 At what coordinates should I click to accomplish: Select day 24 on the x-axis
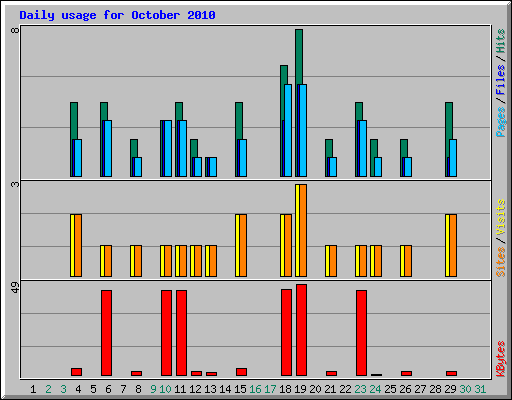tap(375, 389)
